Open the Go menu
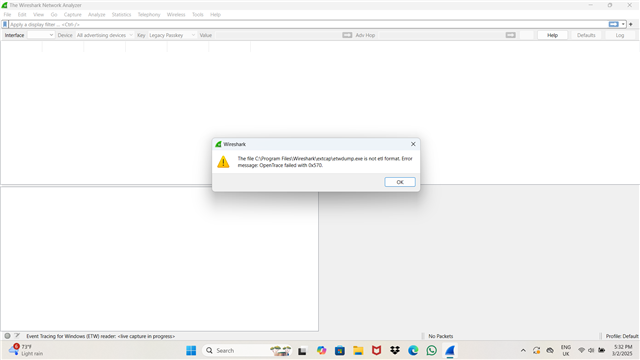The height and width of the screenshot is (360, 640). (x=54, y=15)
